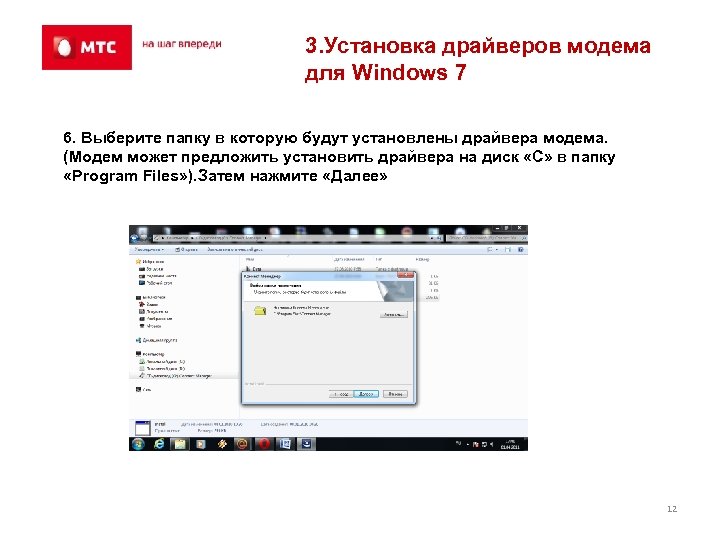This screenshot has width=720, height=540.
Task: Close the Коннект Менеджер installer dialog
Action: tap(405, 275)
